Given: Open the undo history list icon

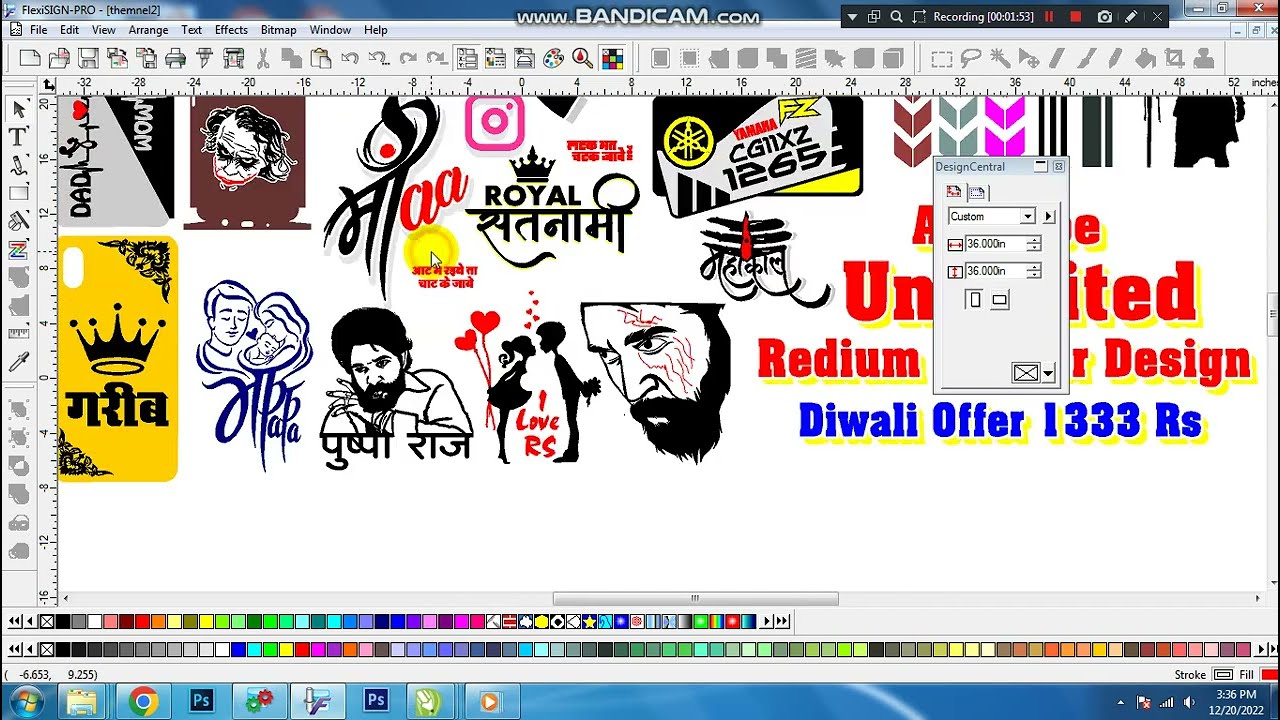Looking at the screenshot, I should click(x=378, y=58).
